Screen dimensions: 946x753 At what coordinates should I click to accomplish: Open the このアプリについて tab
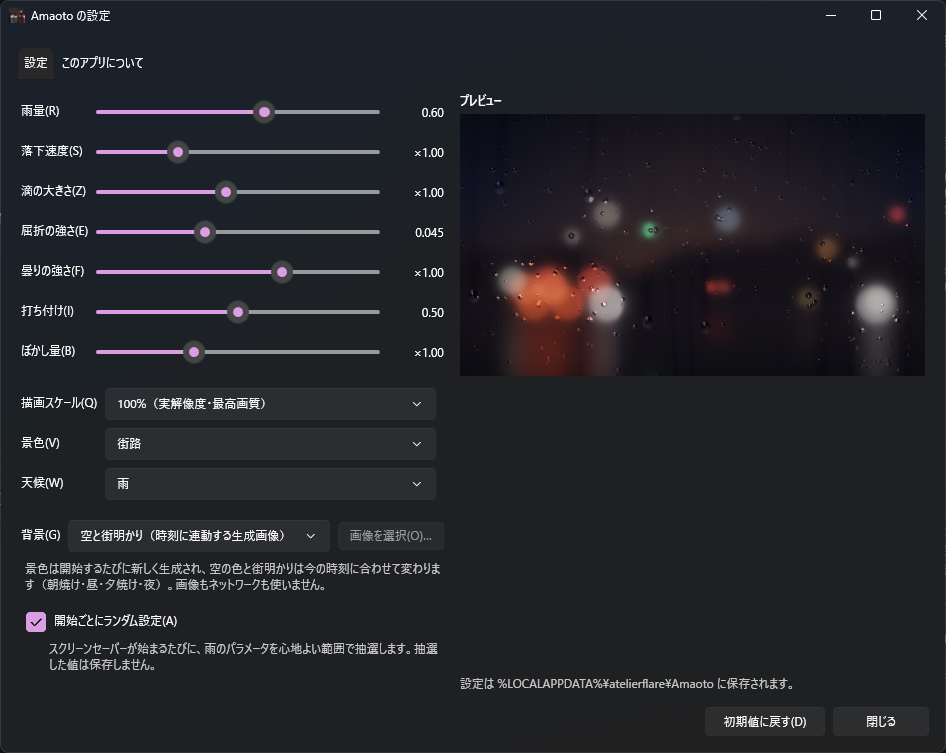point(103,63)
